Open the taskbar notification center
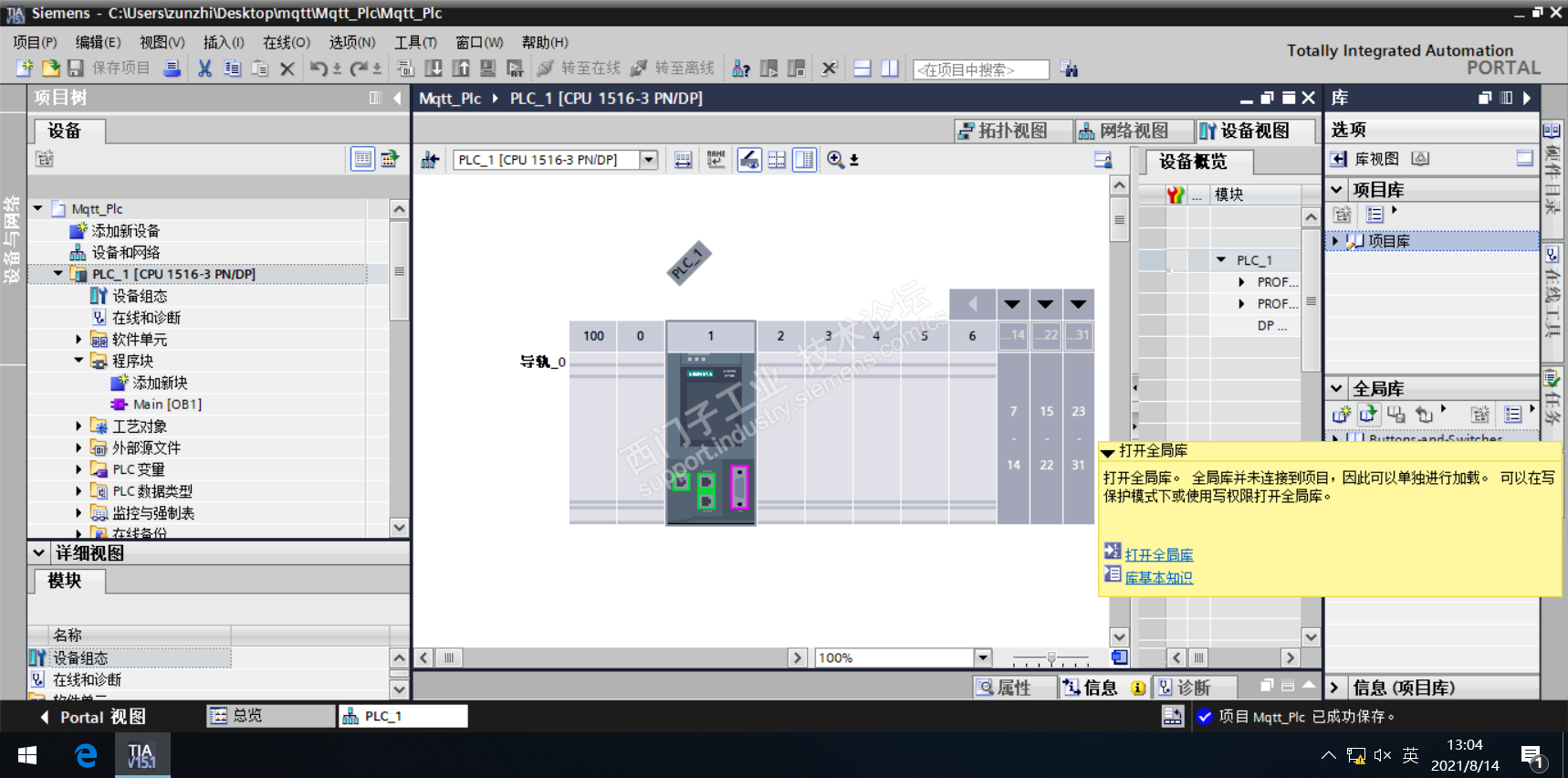Image resolution: width=1568 pixels, height=778 pixels. (x=1531, y=756)
